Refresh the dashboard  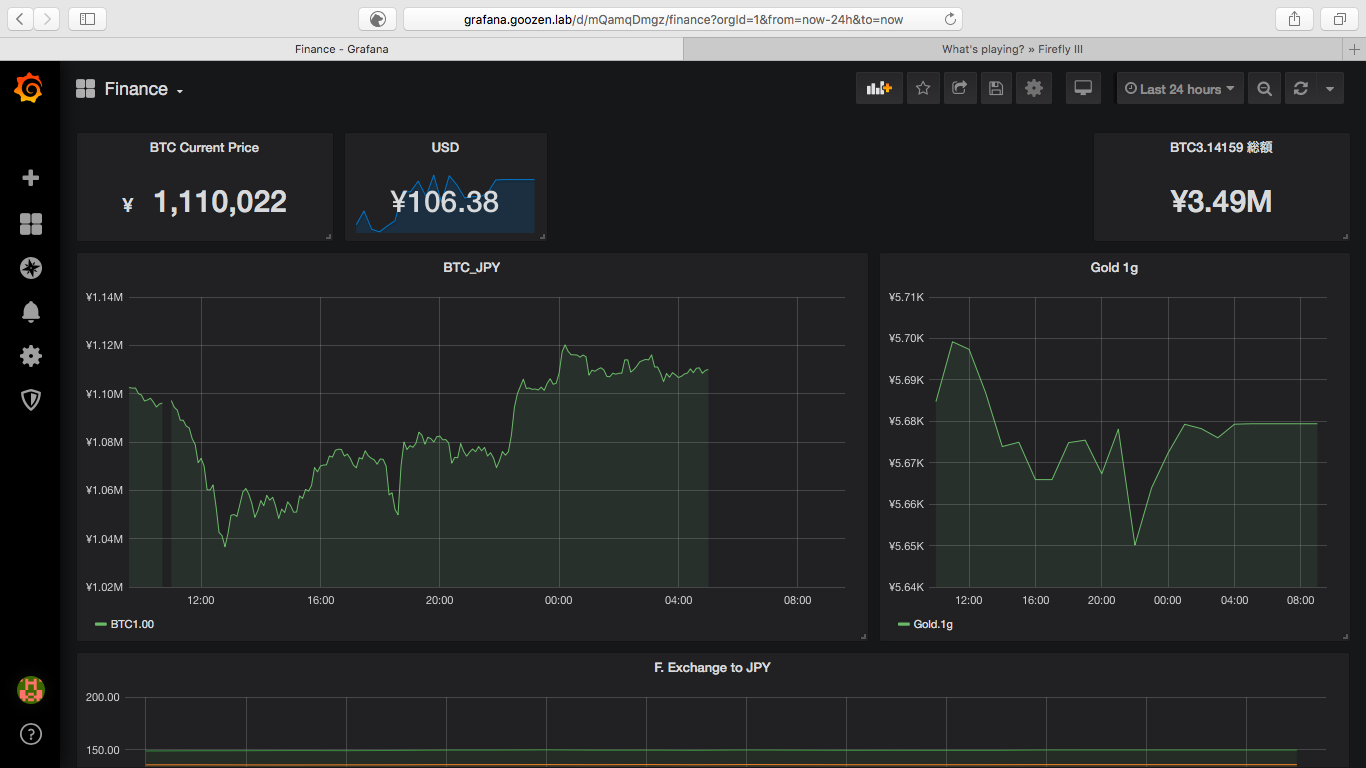1300,88
